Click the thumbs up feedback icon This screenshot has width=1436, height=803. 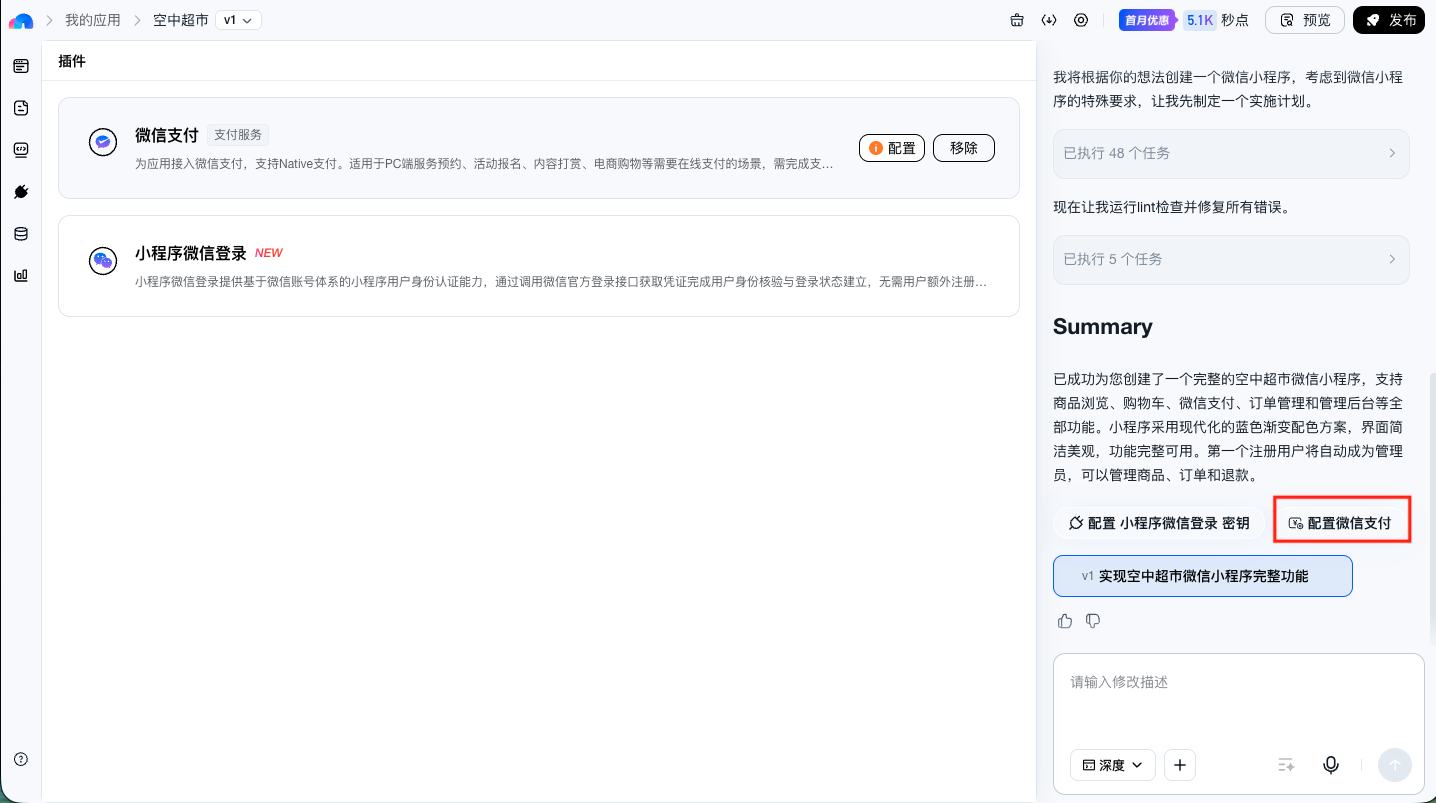pos(1065,621)
